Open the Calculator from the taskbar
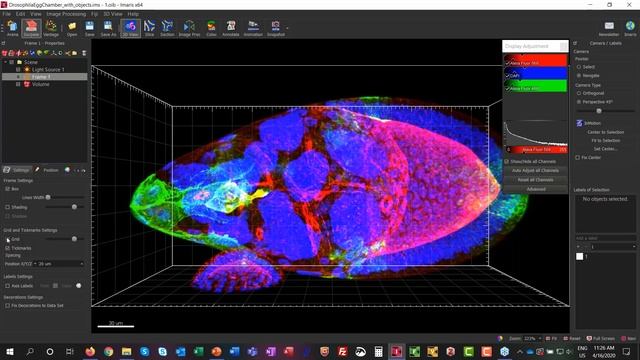 click(378, 351)
